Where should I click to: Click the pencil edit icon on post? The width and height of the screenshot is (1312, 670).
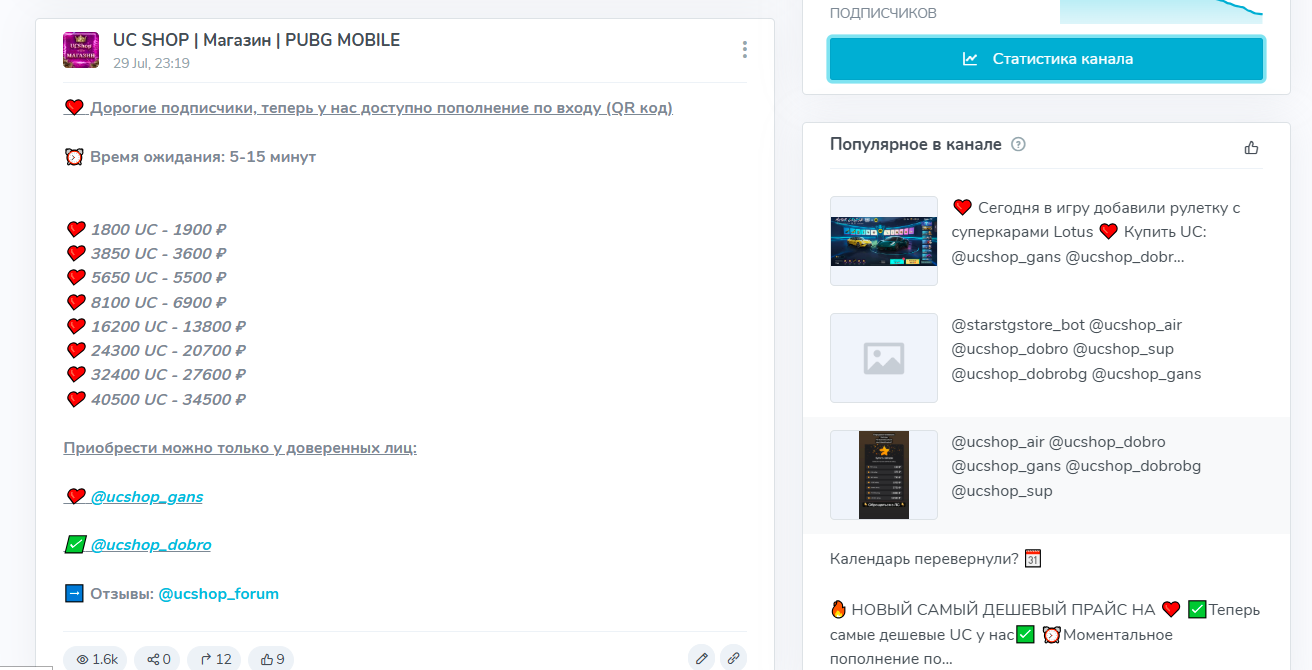[x=702, y=658]
